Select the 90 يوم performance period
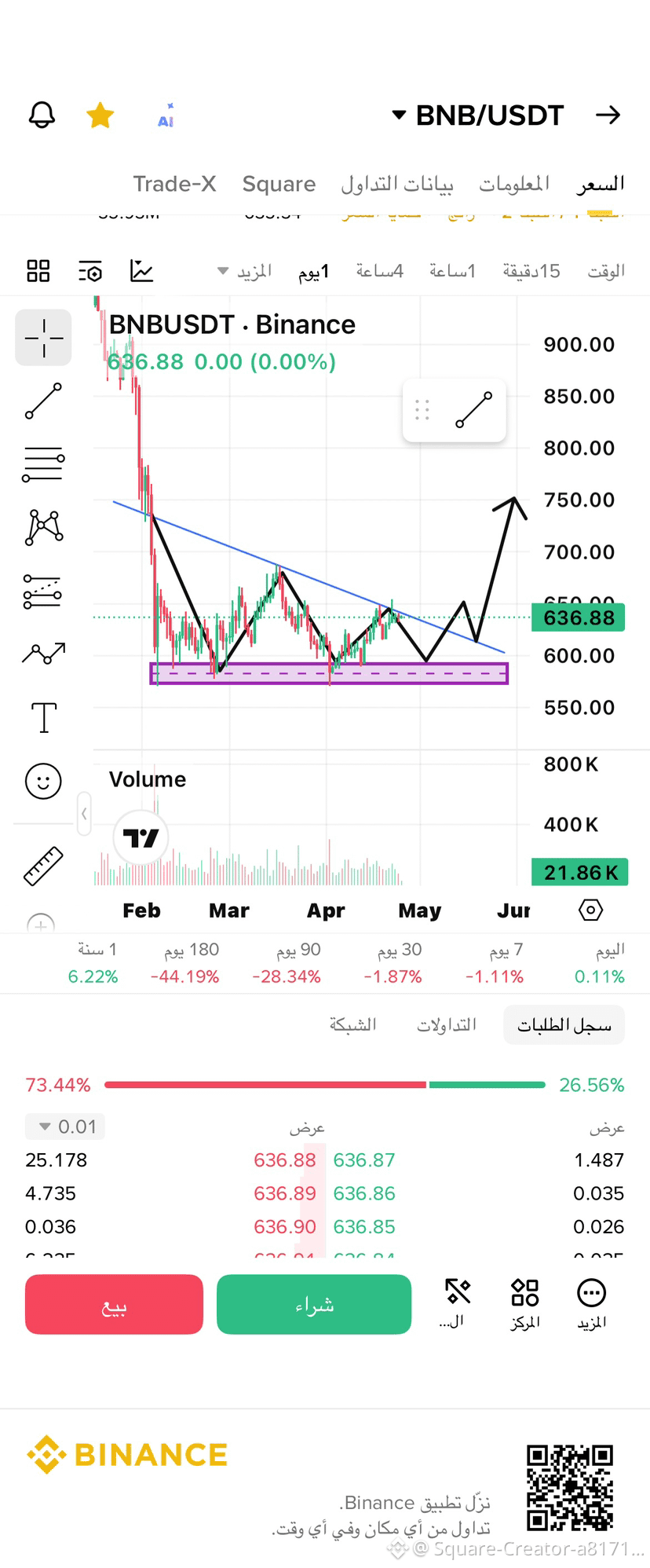The width and height of the screenshot is (650, 1568). click(x=287, y=963)
